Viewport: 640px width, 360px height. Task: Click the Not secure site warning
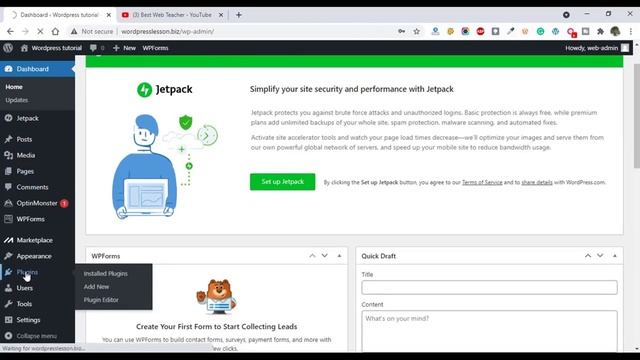[91, 31]
